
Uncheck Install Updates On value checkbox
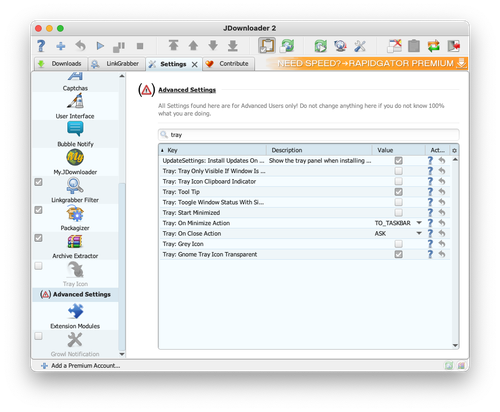(x=398, y=161)
